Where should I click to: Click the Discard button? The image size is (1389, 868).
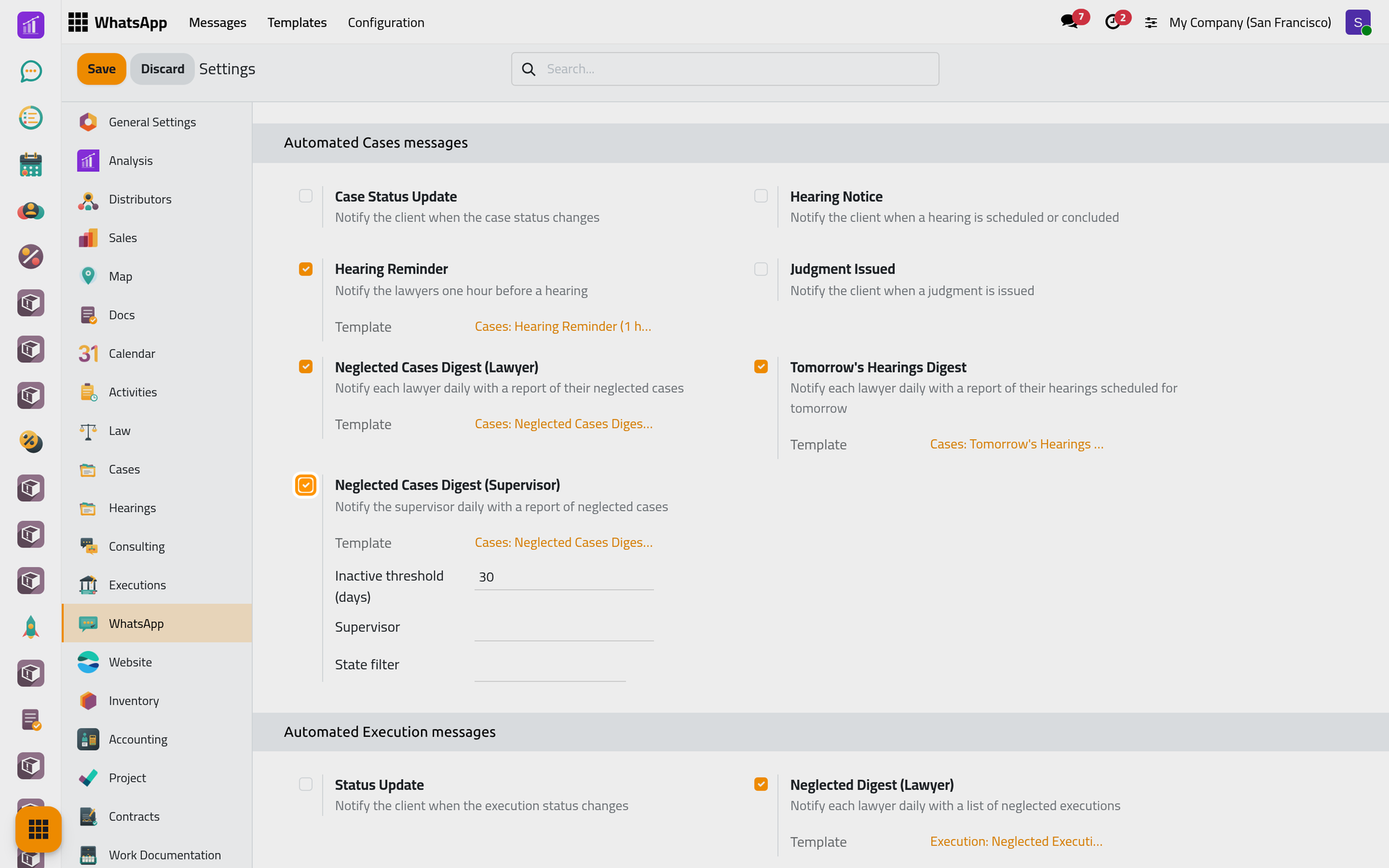(x=162, y=69)
